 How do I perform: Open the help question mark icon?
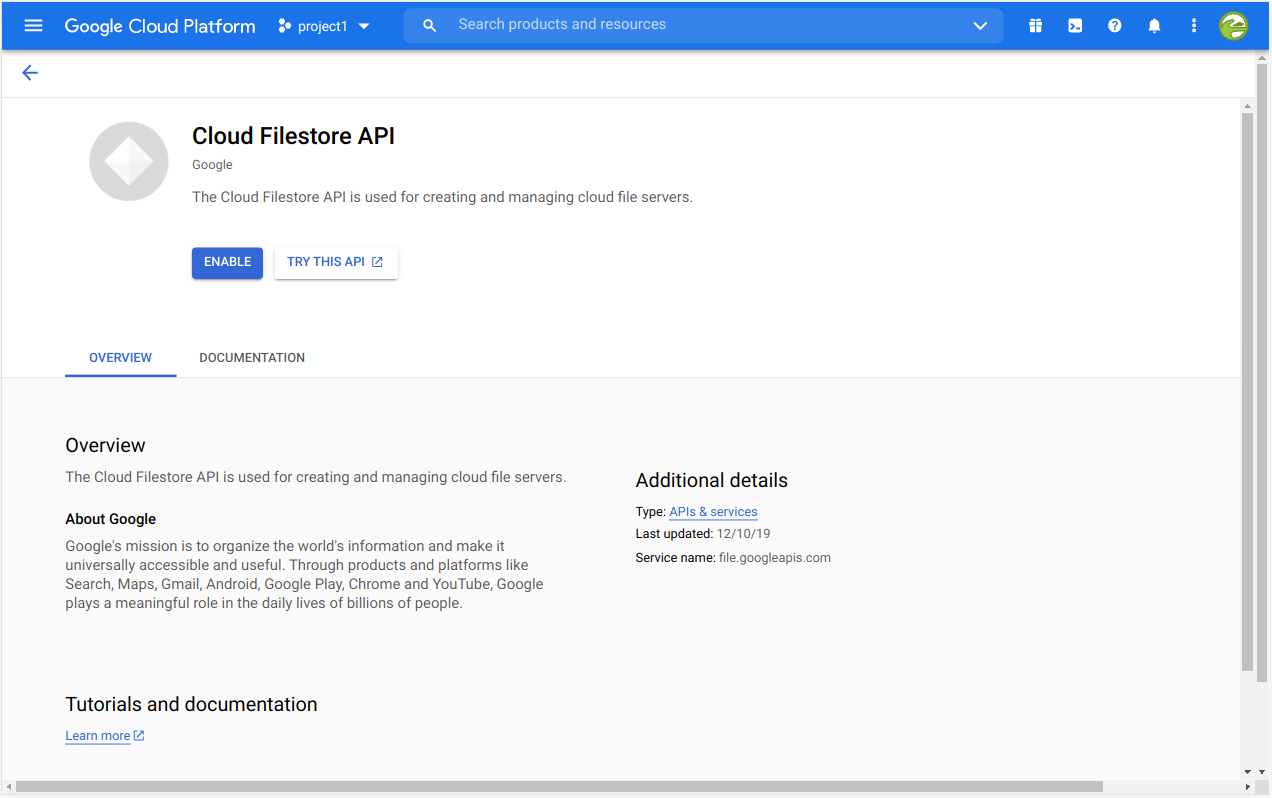1114,26
